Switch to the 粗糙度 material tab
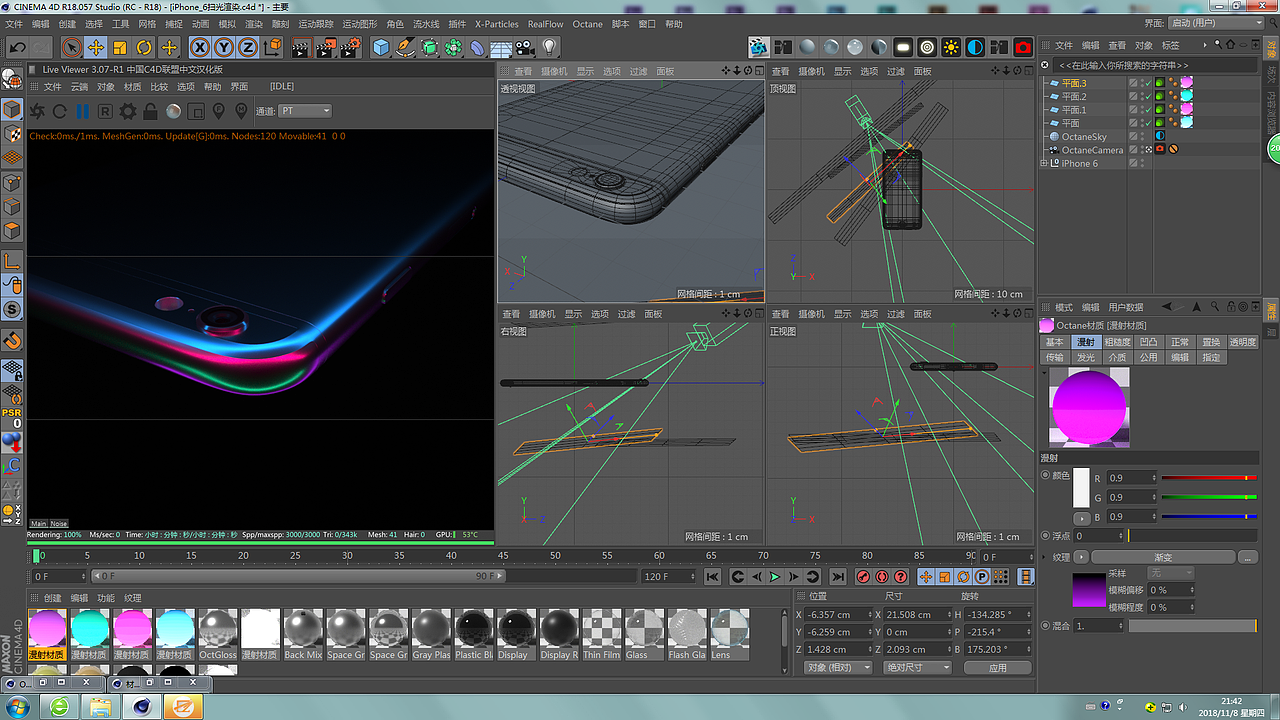 (1117, 342)
